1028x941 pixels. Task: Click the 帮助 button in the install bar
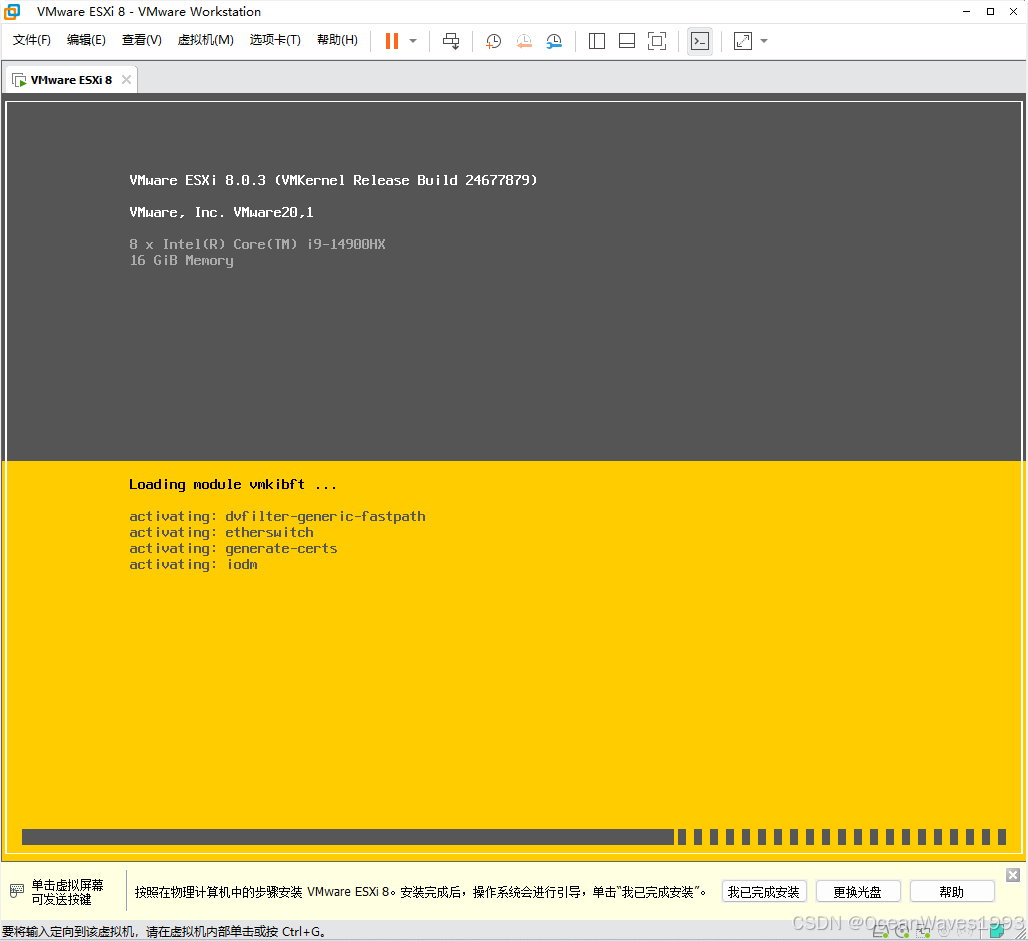point(951,892)
